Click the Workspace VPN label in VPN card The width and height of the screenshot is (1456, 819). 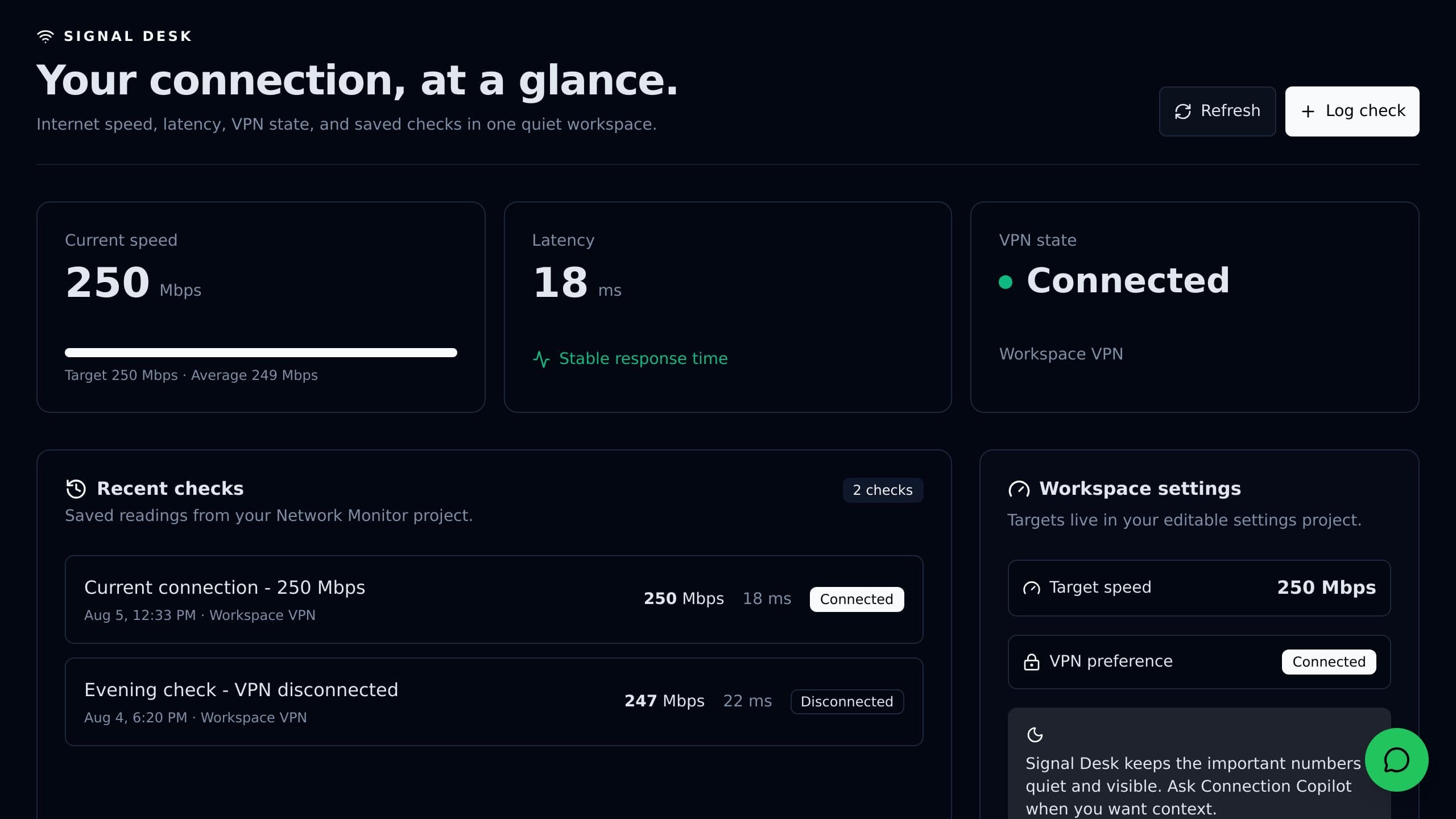click(x=1061, y=354)
